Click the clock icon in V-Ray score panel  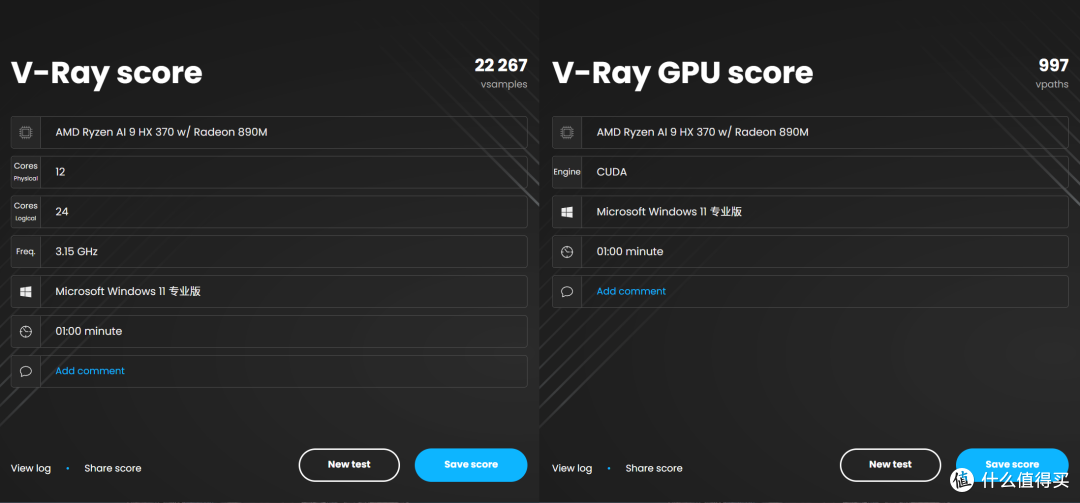[x=25, y=331]
